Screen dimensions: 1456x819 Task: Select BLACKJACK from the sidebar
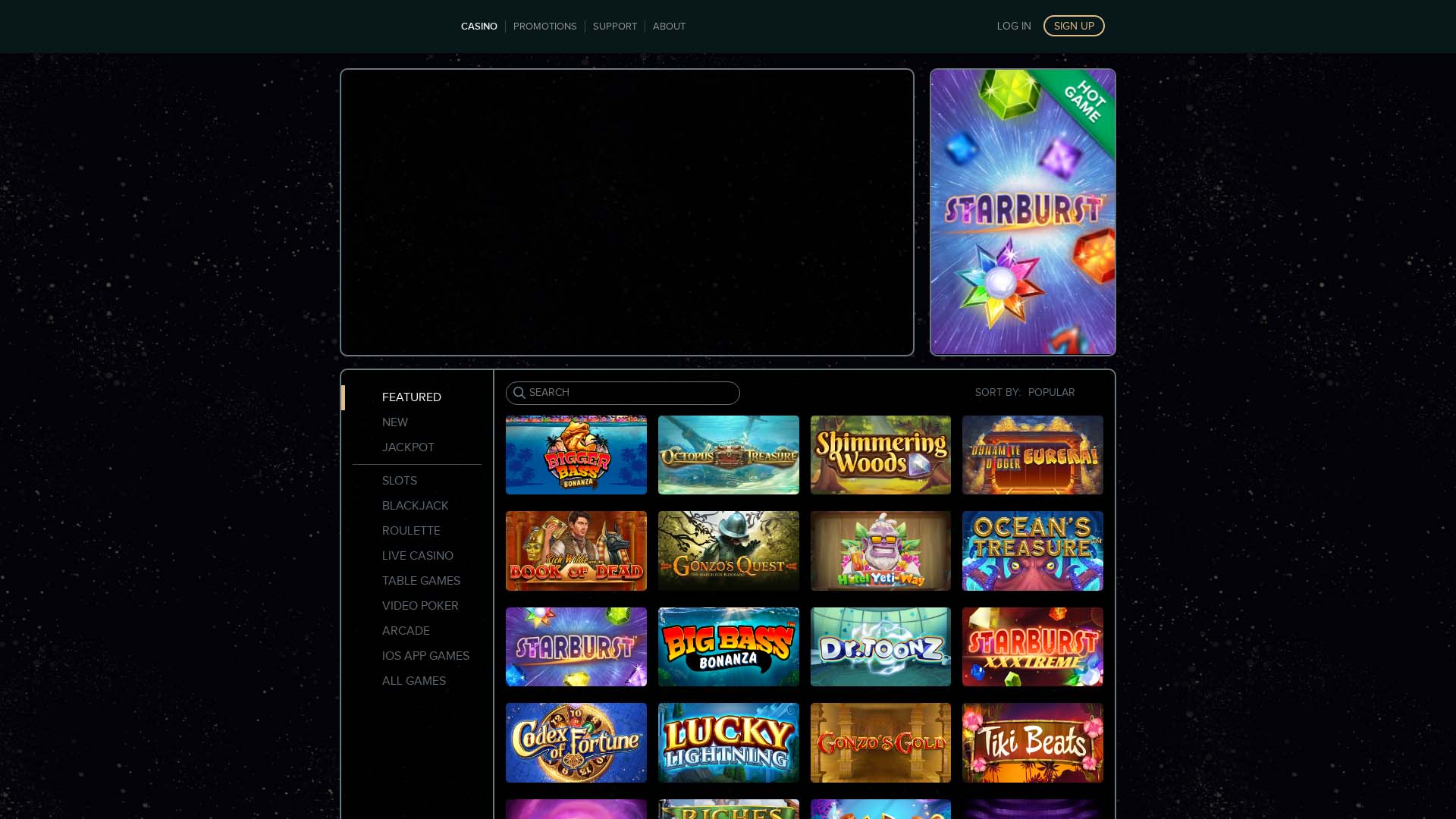[x=415, y=505]
